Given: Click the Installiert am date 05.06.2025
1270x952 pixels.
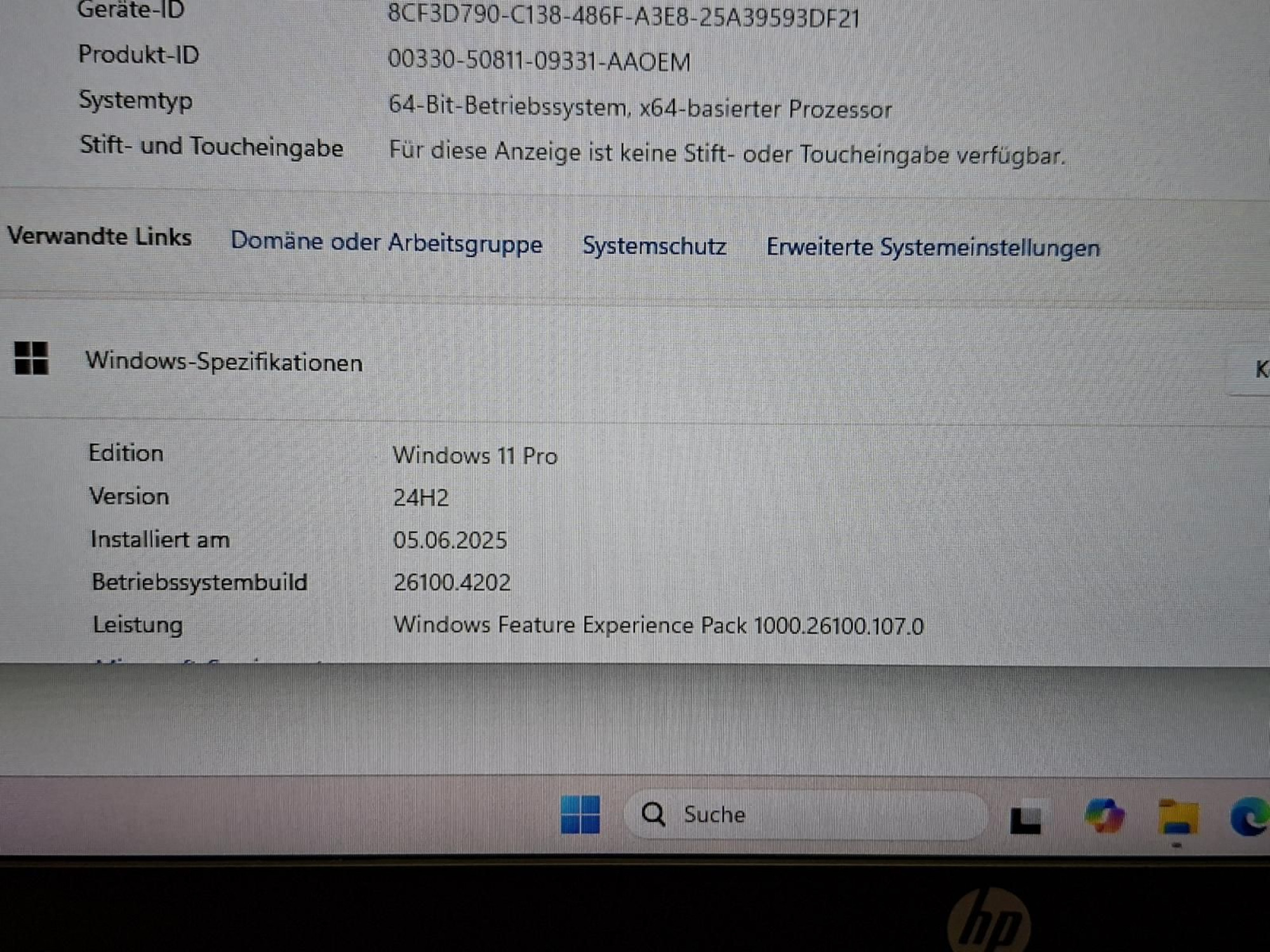Looking at the screenshot, I should pos(450,540).
